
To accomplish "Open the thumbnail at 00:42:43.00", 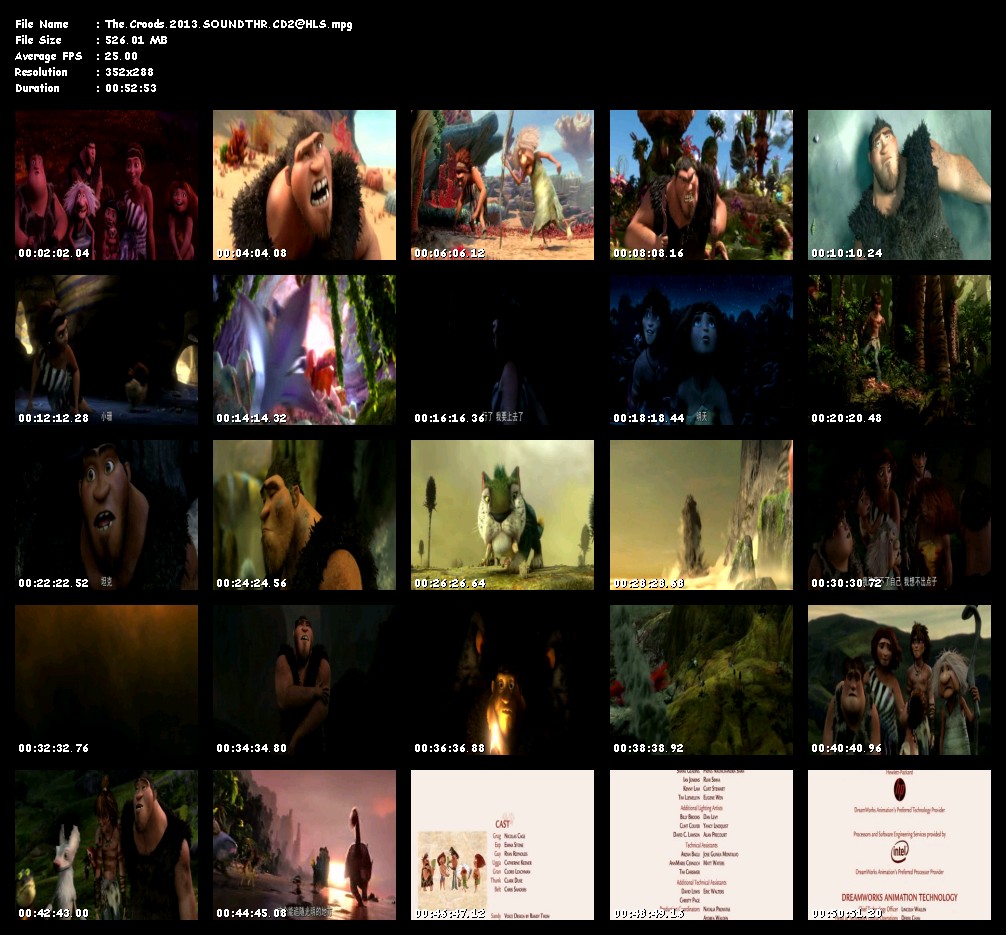I will pyautogui.click(x=107, y=845).
